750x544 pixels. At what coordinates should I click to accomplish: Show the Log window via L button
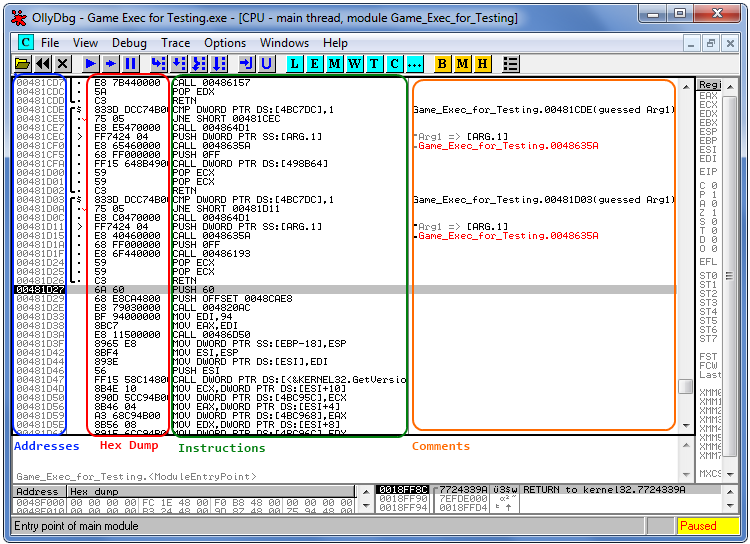(294, 64)
